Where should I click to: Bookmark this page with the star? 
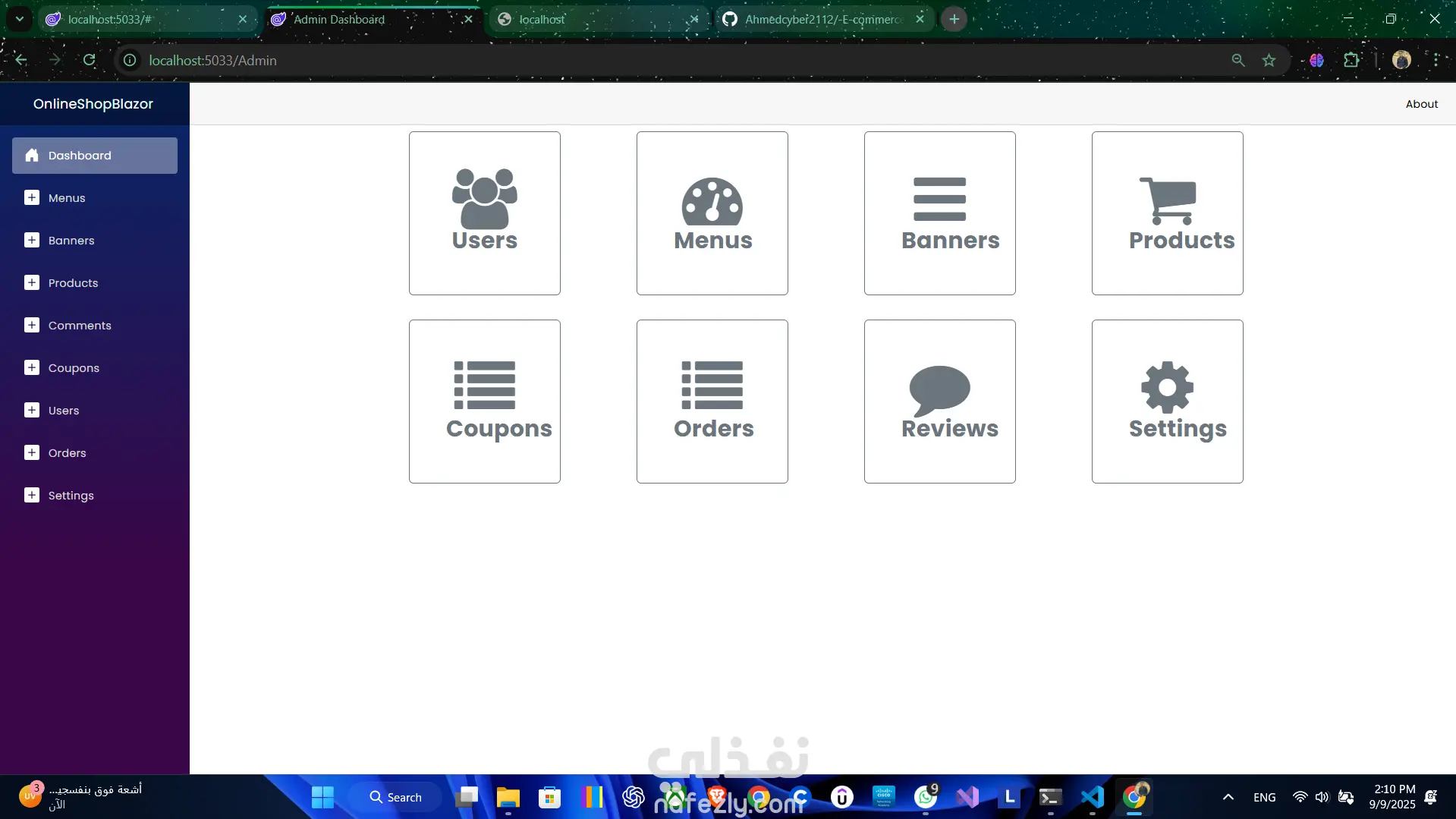[1269, 60]
